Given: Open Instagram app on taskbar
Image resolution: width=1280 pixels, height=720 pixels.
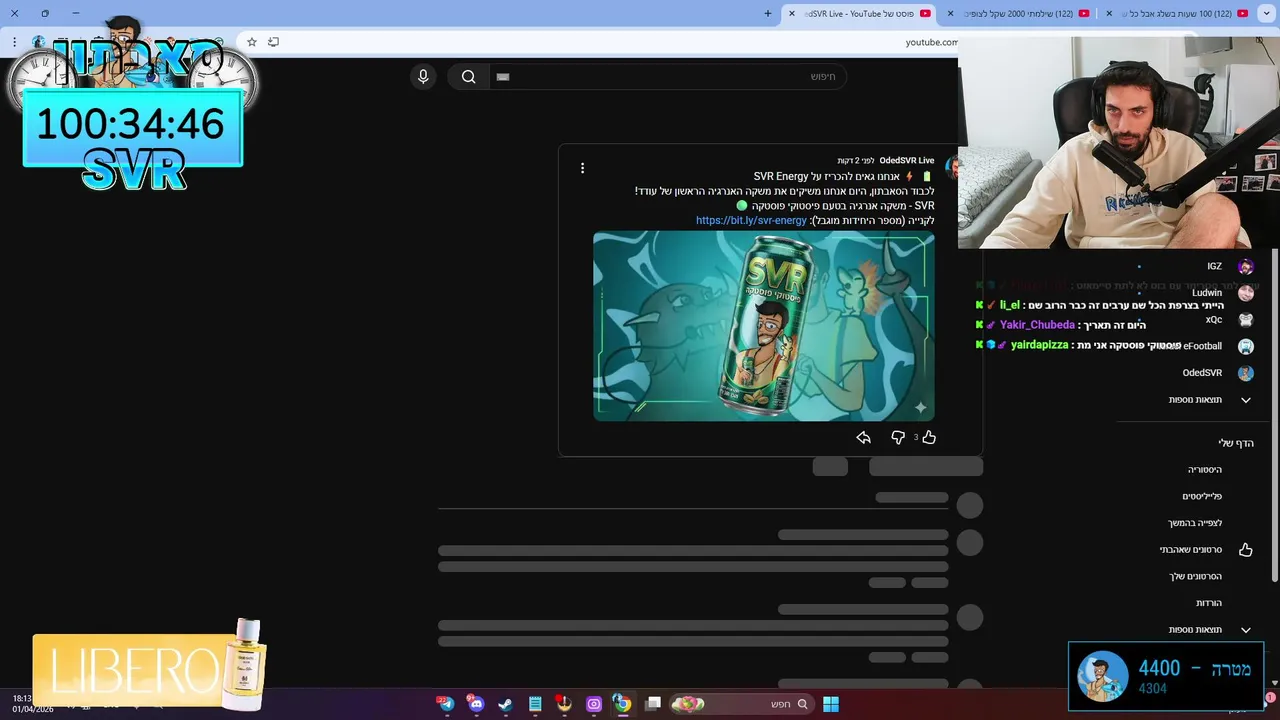Looking at the screenshot, I should click(594, 704).
